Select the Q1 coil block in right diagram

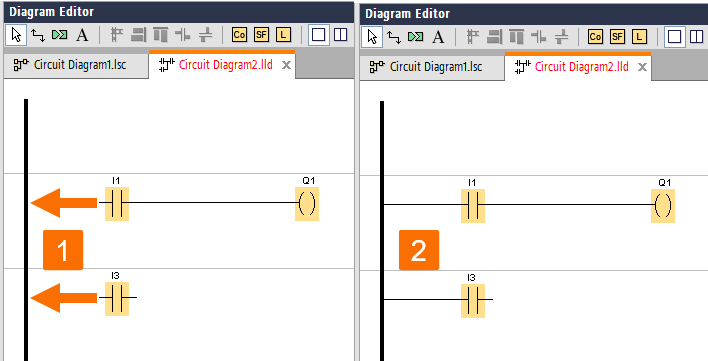663,205
